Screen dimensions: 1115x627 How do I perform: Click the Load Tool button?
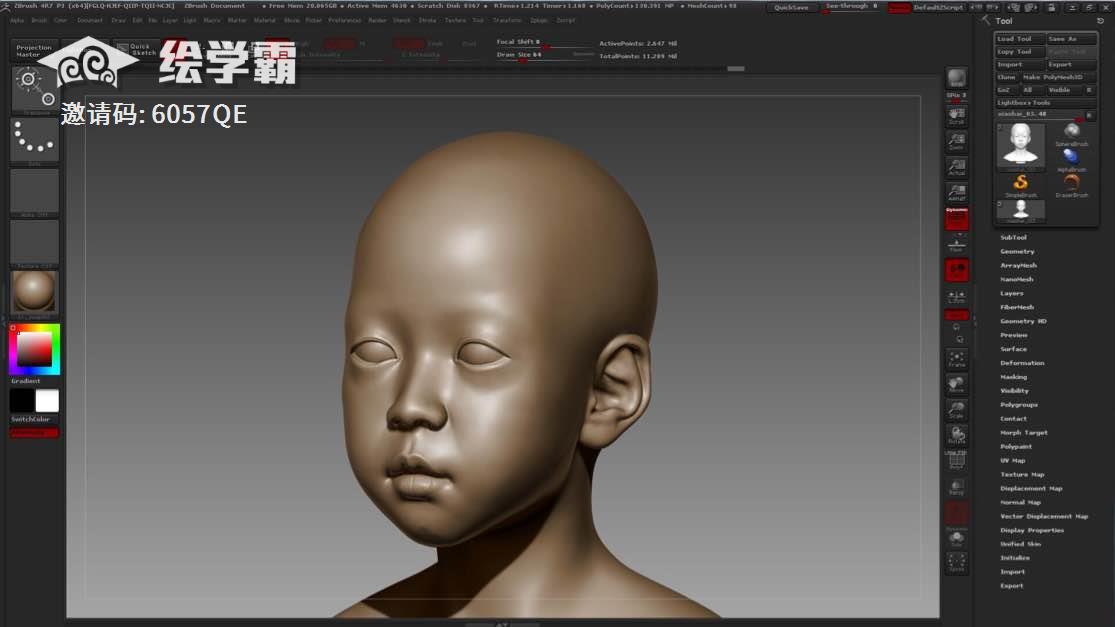pyautogui.click(x=1019, y=39)
